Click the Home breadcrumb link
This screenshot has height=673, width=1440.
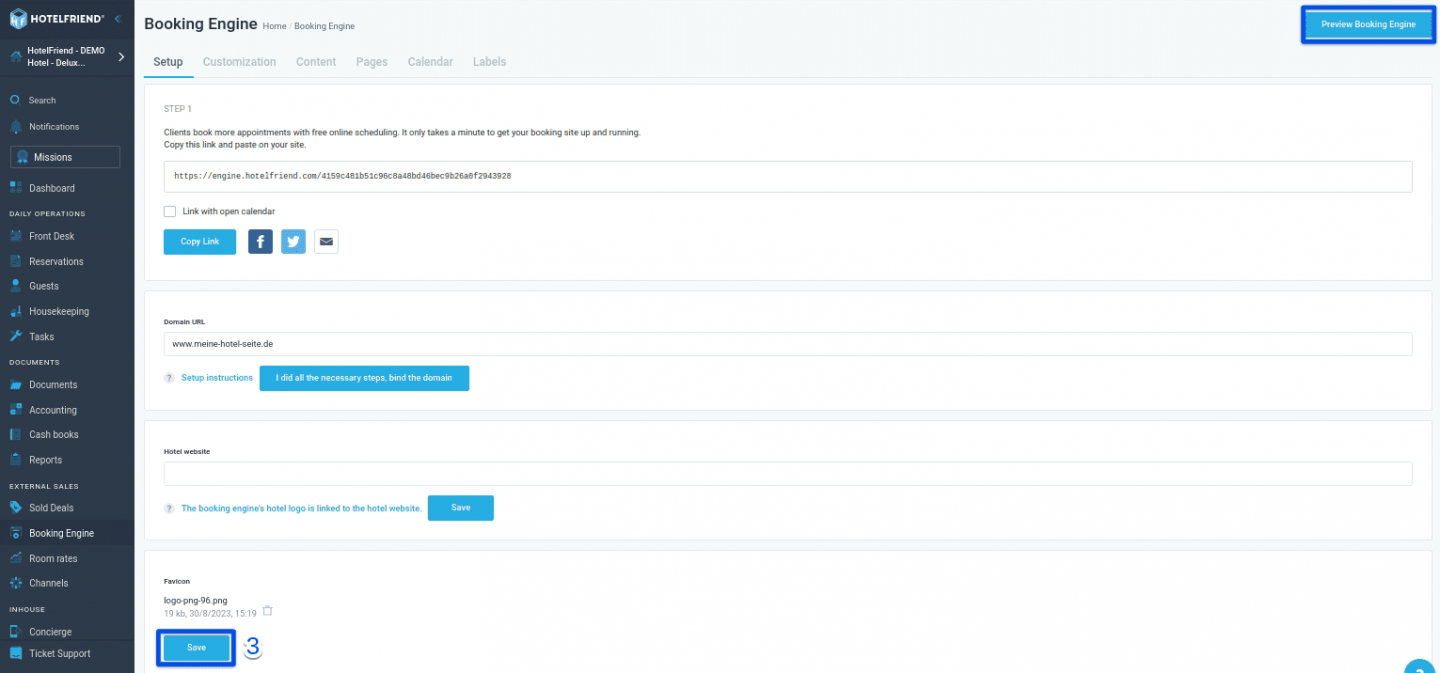pyautogui.click(x=274, y=26)
